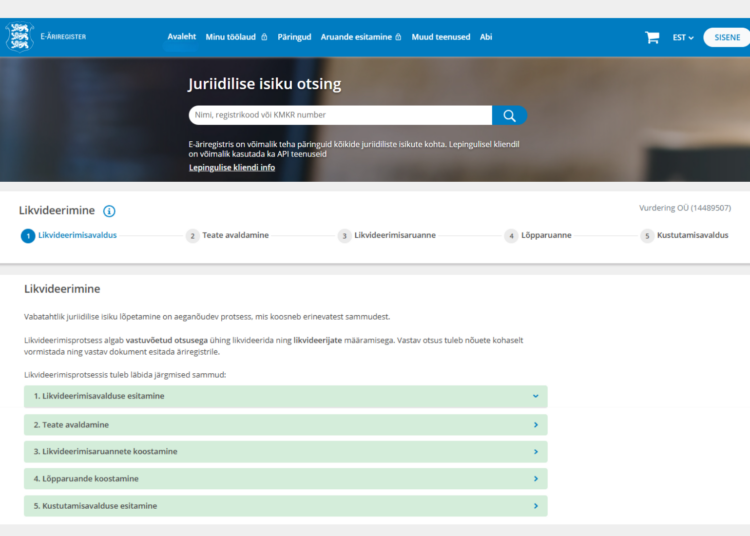Click company name Vurdering OÜ (14489507)
Screen dimensions: 750x536
click(x=685, y=208)
